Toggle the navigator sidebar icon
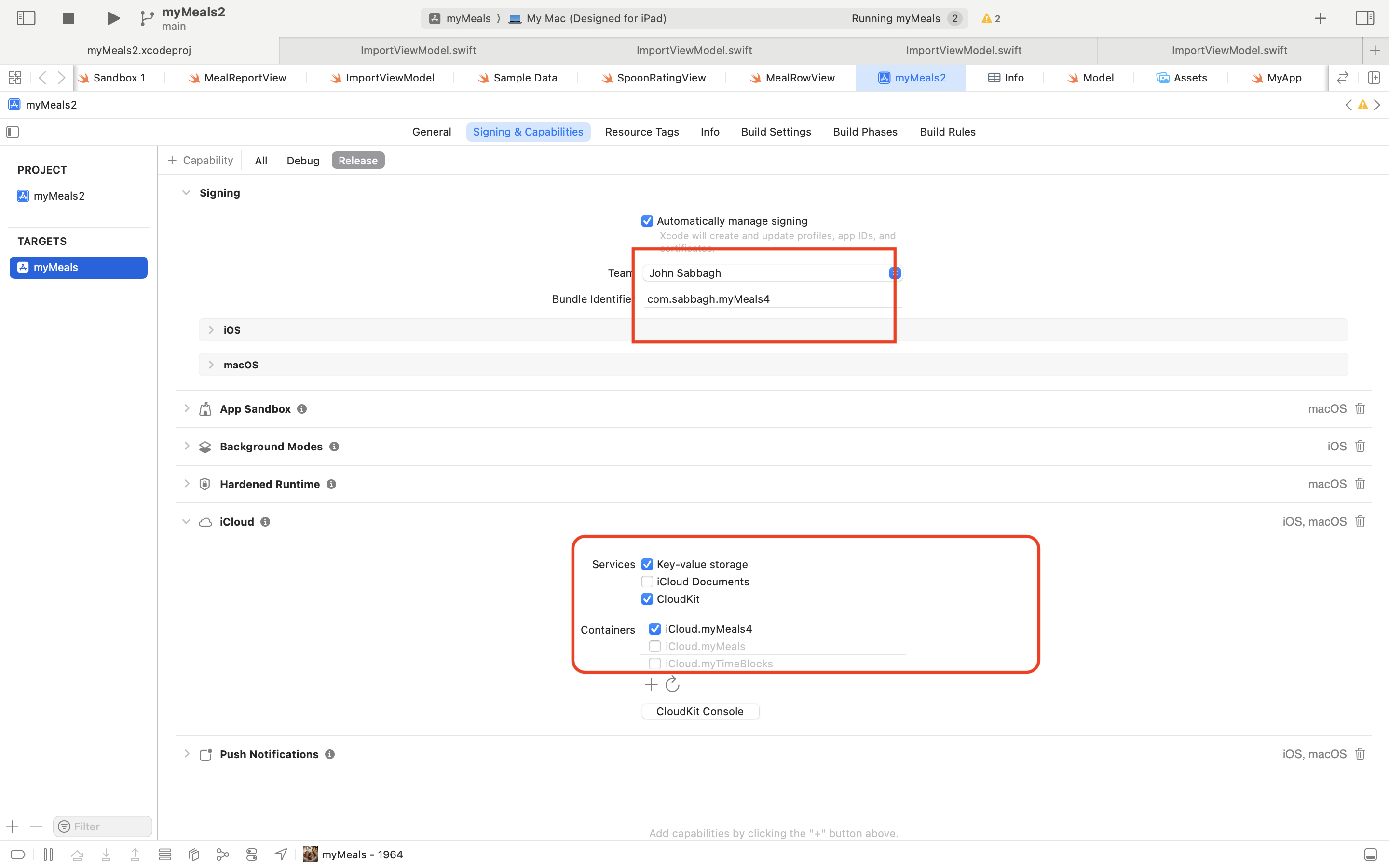The width and height of the screenshot is (1389, 868). (26, 18)
